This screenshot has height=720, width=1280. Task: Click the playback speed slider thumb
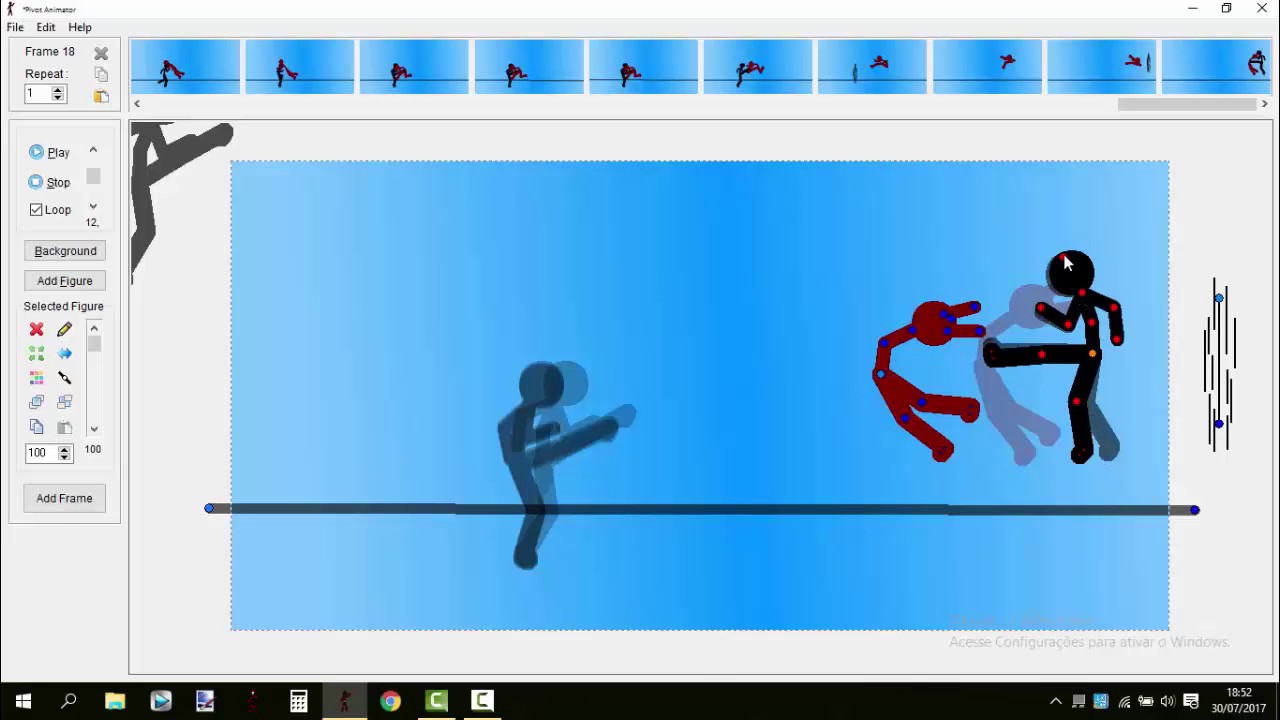tap(93, 177)
